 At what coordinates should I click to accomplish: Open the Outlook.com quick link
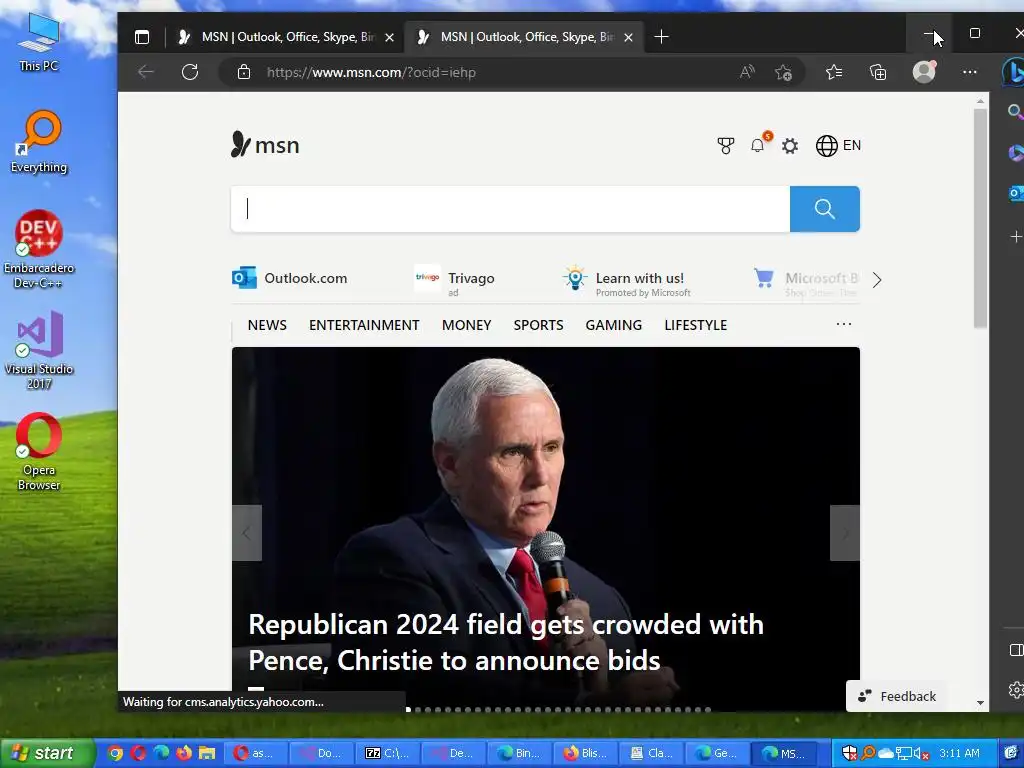tap(290, 278)
